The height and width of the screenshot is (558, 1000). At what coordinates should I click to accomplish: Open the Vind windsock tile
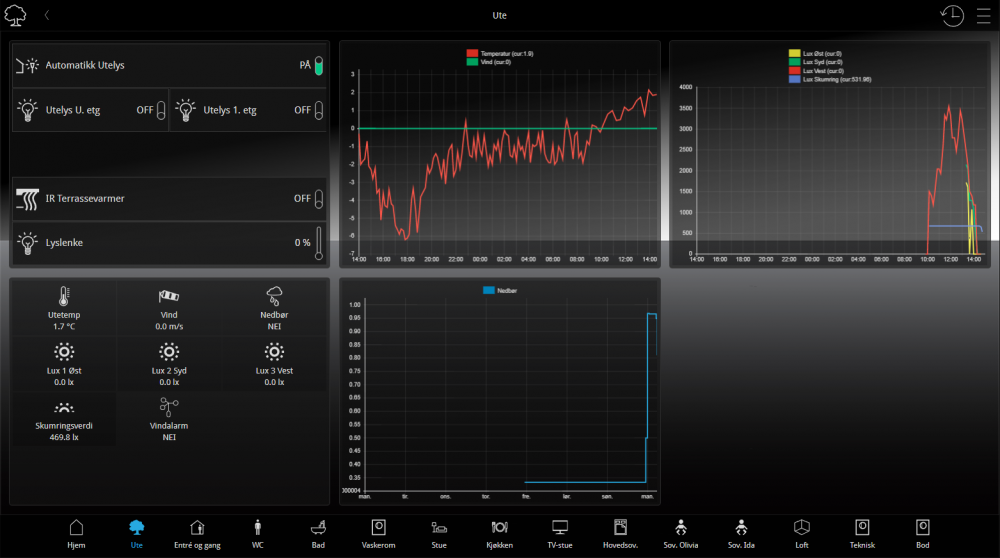pos(168,308)
